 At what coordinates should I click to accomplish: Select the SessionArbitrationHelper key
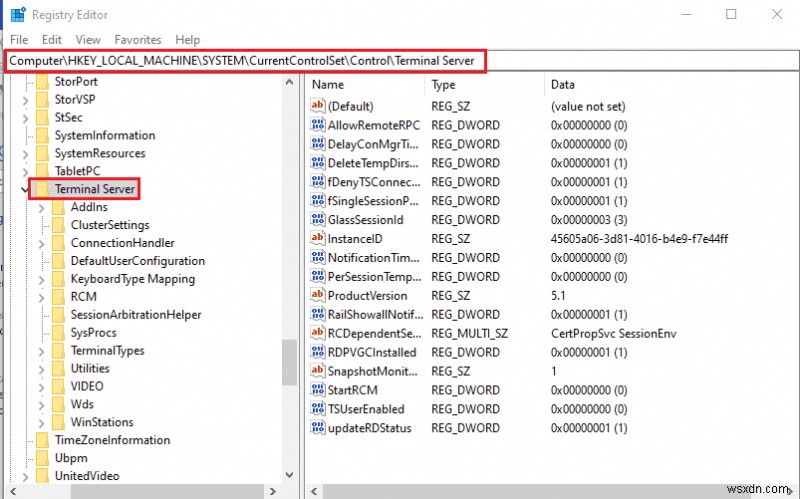click(x=136, y=315)
